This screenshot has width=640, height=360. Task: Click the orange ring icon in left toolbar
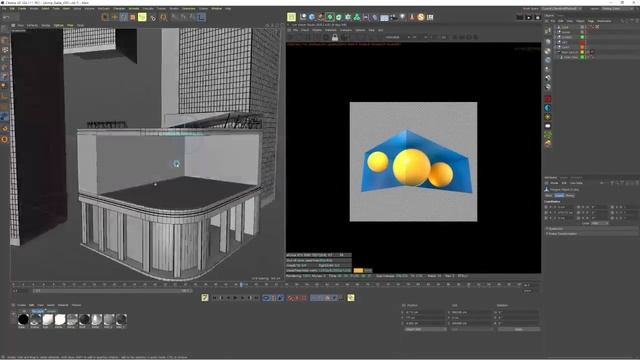click(4, 139)
